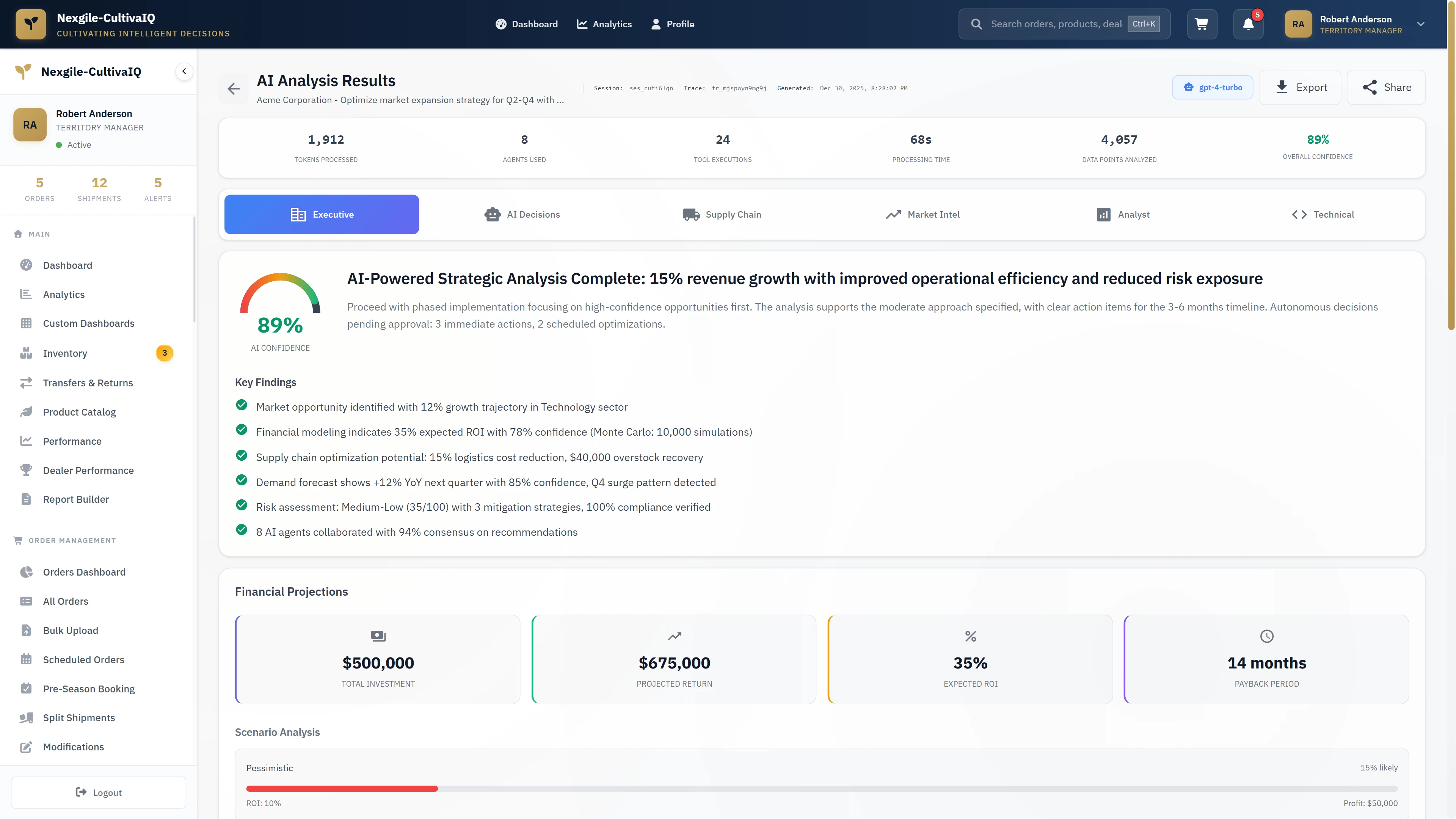Click the Export button
The image size is (1456, 819).
click(x=1300, y=87)
